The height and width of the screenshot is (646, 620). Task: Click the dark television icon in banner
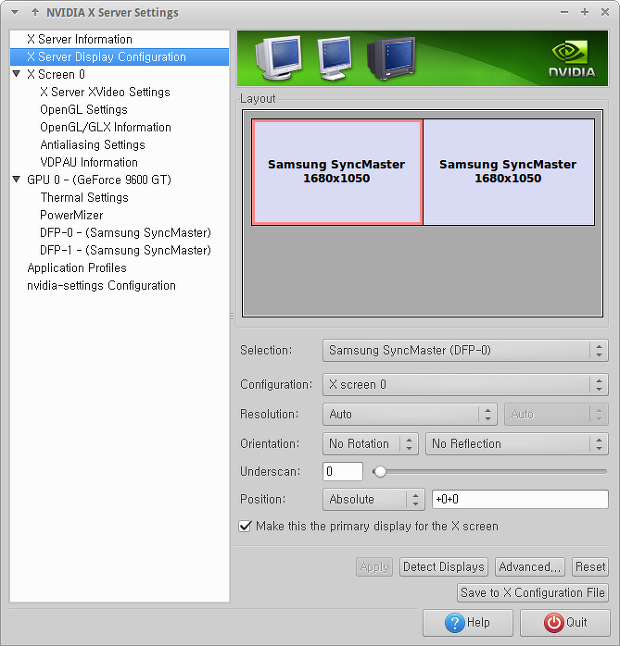391,58
